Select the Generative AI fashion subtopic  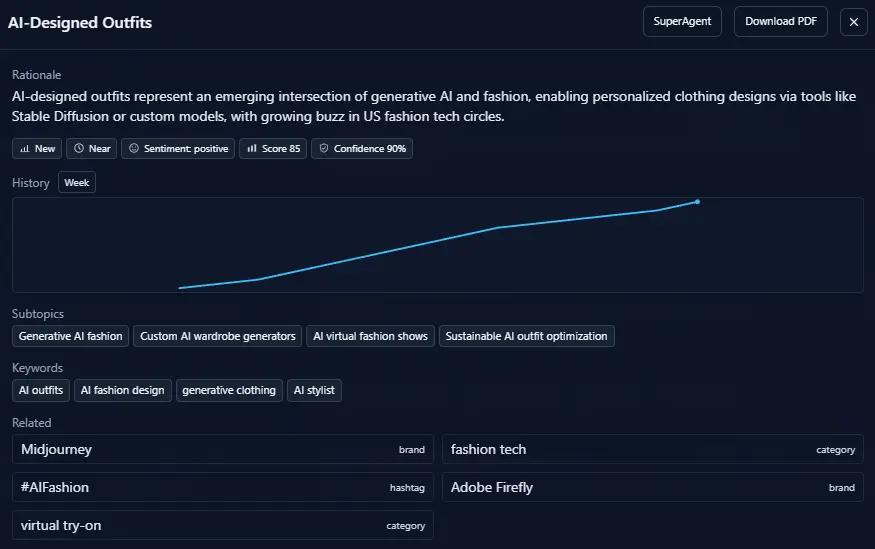point(70,336)
